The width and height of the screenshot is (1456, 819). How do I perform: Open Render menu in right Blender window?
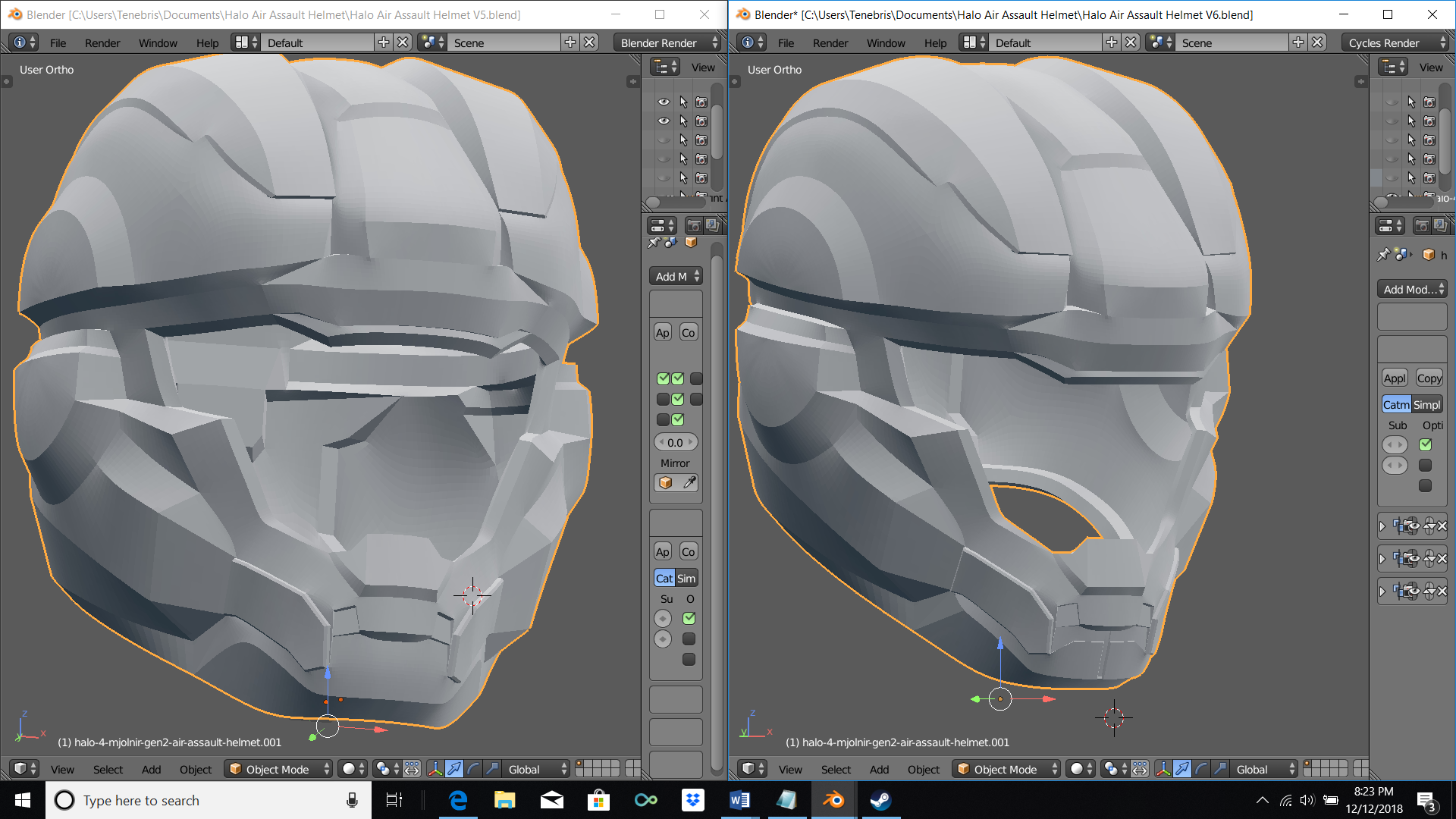pyautogui.click(x=830, y=42)
